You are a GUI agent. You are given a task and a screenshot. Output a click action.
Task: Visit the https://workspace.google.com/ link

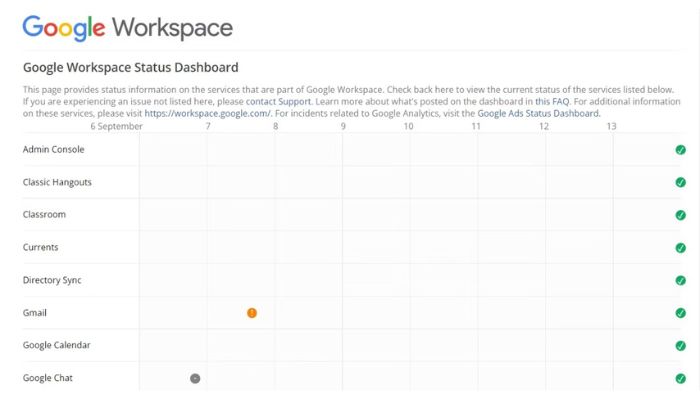pyautogui.click(x=208, y=113)
